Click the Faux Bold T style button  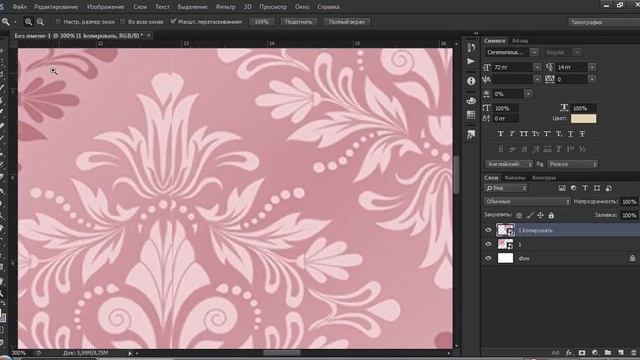pos(500,133)
